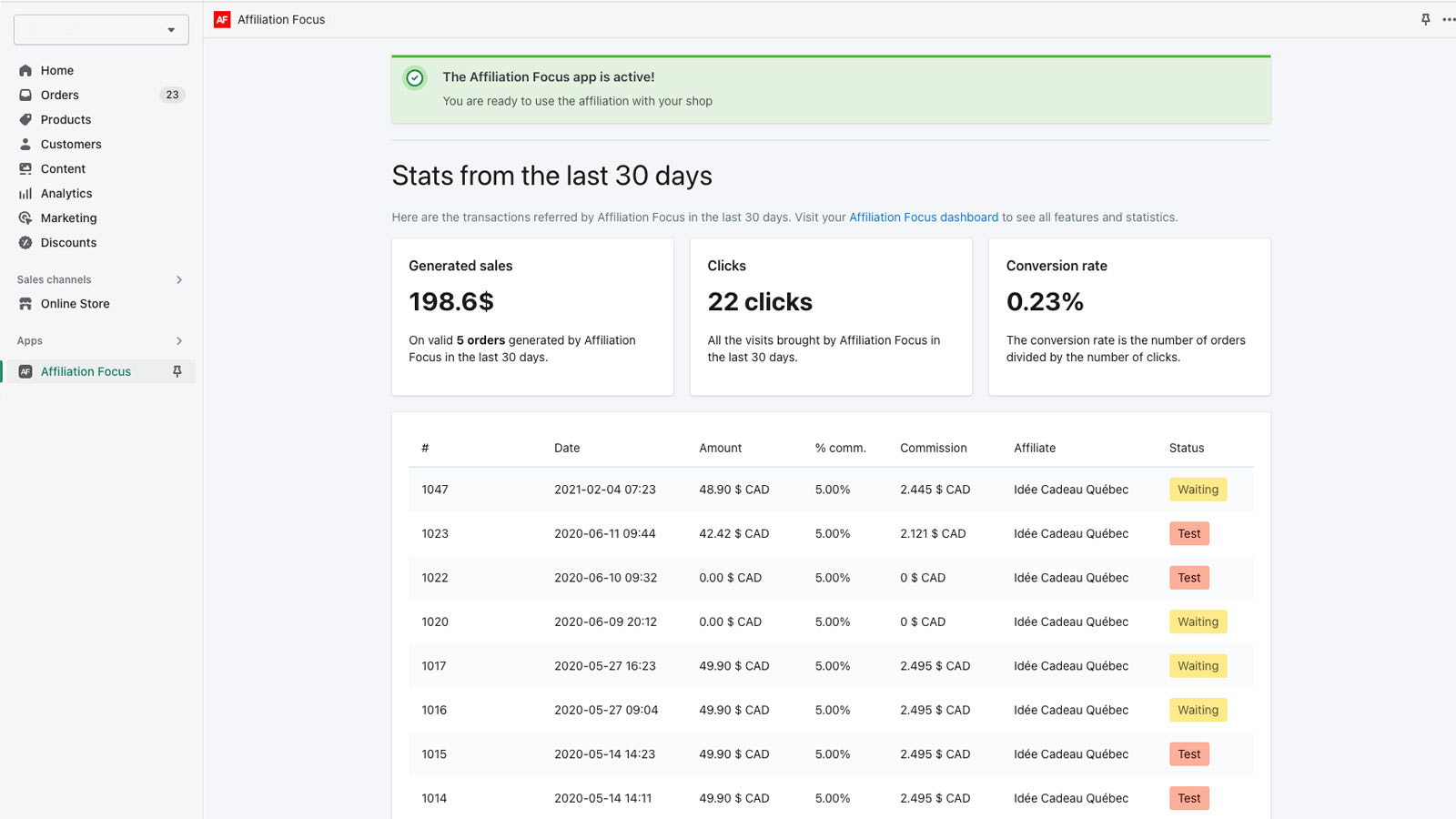Click the 198.6$ generated sales value

451,302
